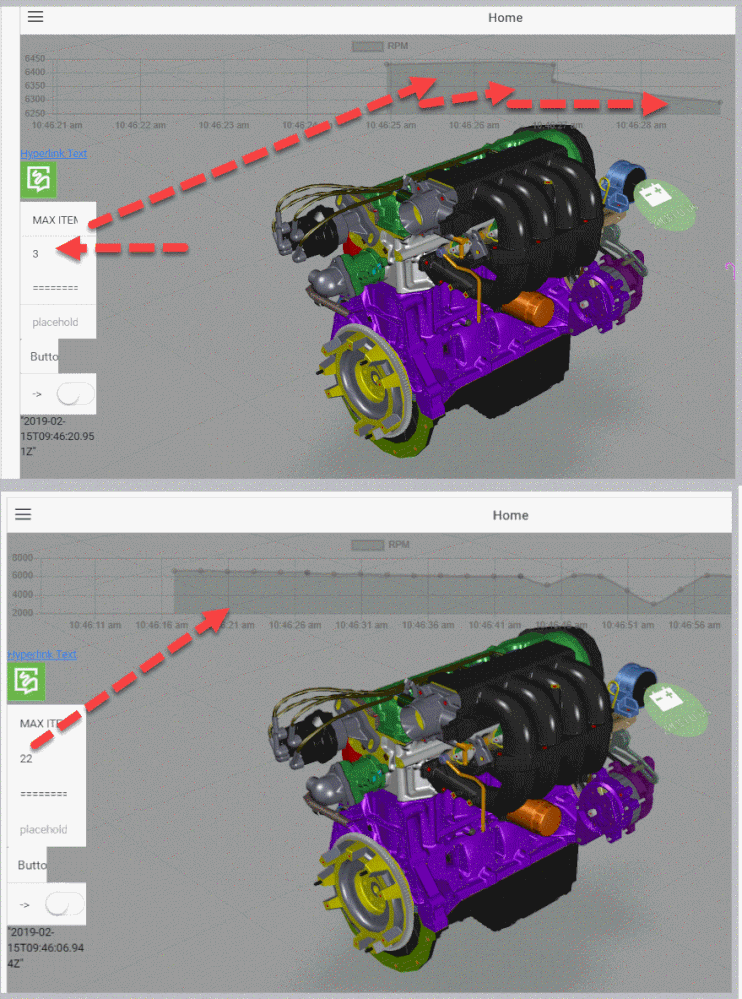
Task: Open hamburger menu in top screenshot
Action: [36, 17]
